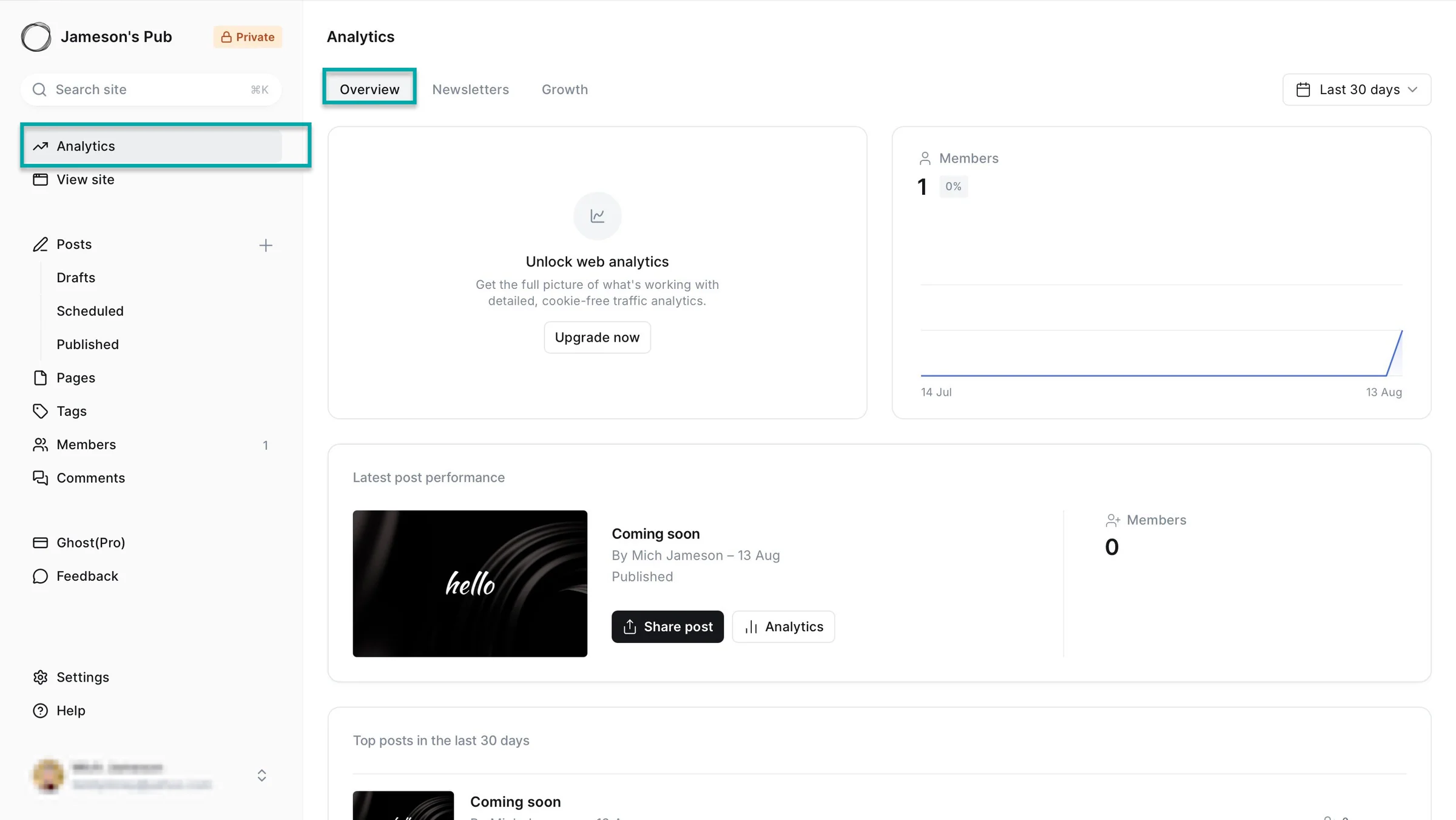
Task: Click the Settings gear icon
Action: pos(41,677)
